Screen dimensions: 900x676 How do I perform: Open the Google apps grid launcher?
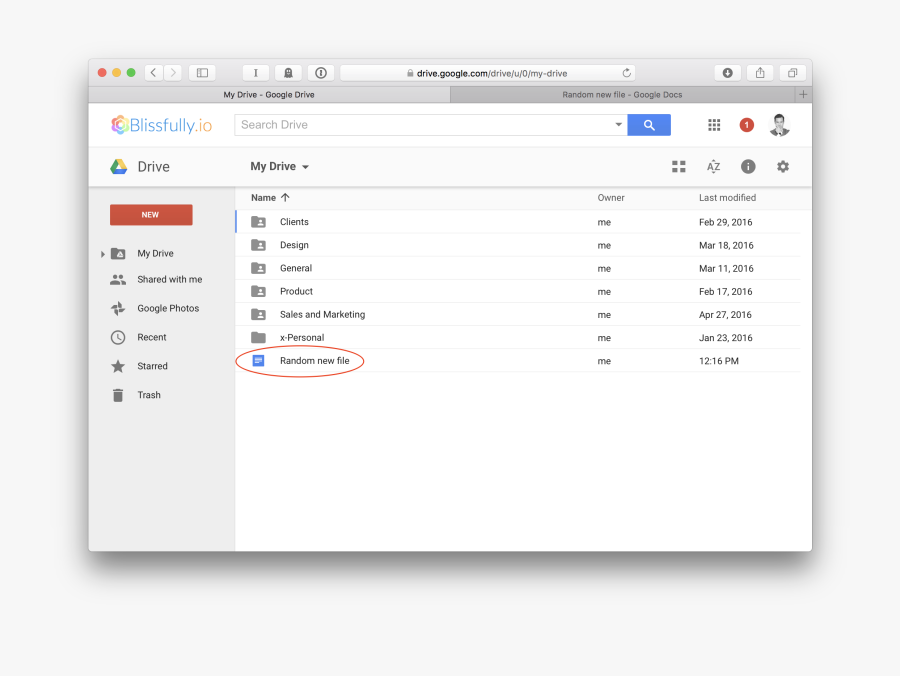pyautogui.click(x=714, y=124)
